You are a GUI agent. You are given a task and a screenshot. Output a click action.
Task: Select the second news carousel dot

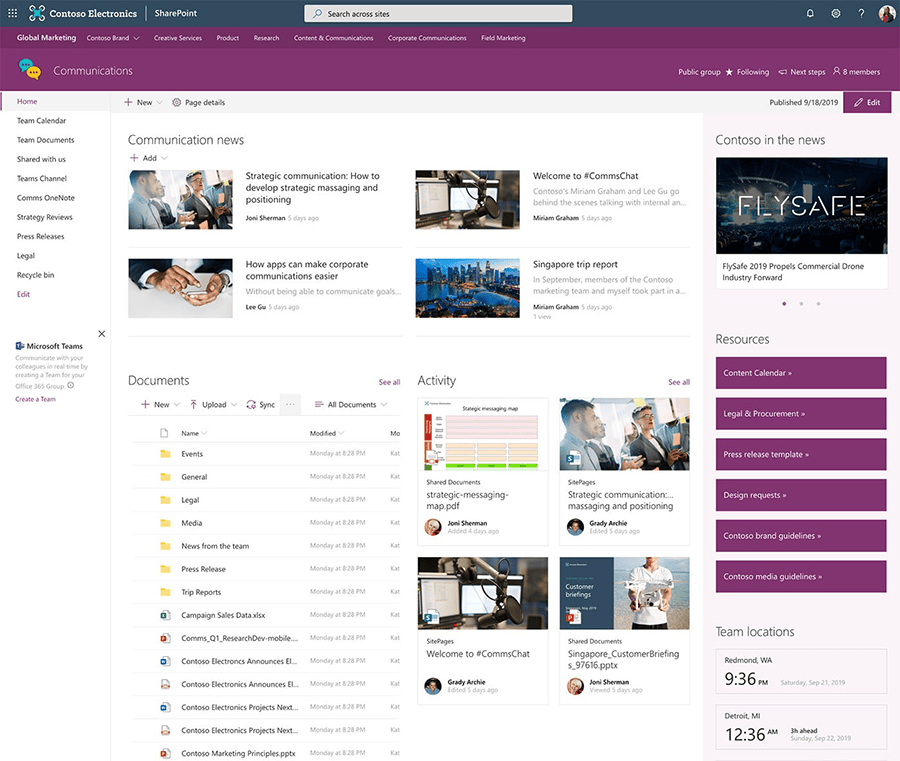click(801, 304)
